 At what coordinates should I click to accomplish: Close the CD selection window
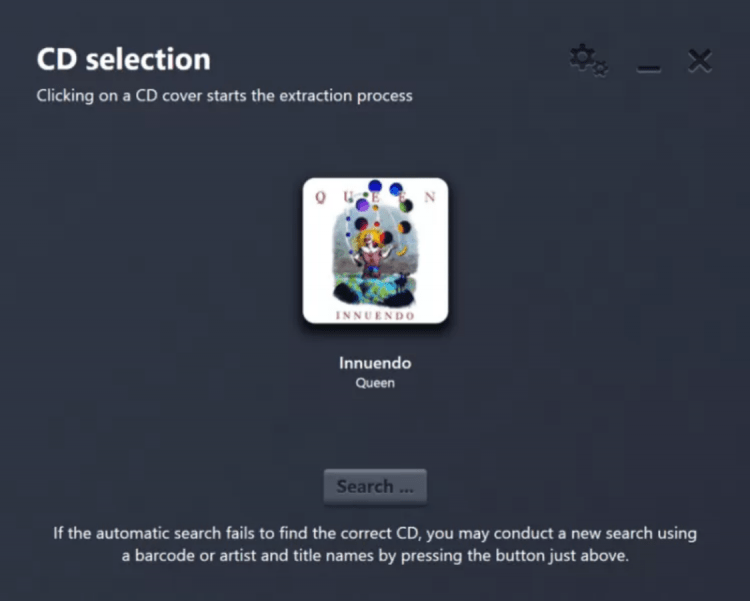pos(700,61)
